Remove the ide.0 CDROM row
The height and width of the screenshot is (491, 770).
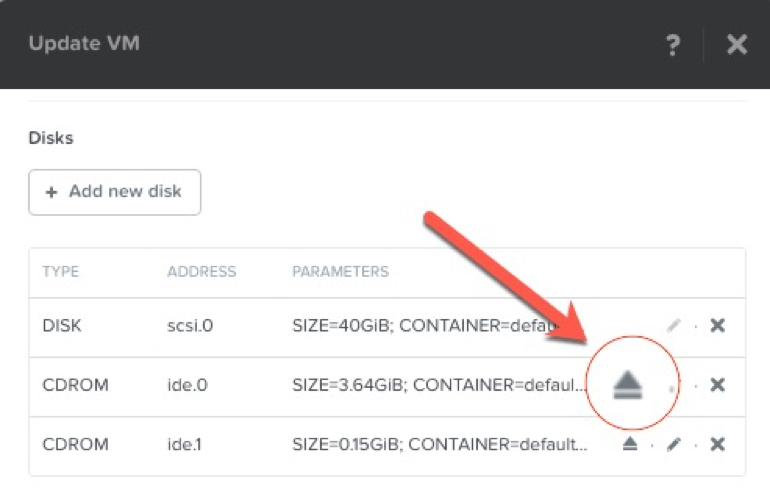tap(717, 385)
